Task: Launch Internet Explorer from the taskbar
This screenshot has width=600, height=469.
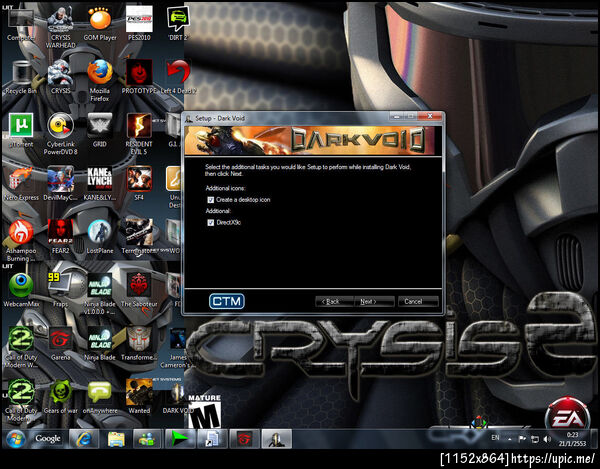Action: point(84,439)
